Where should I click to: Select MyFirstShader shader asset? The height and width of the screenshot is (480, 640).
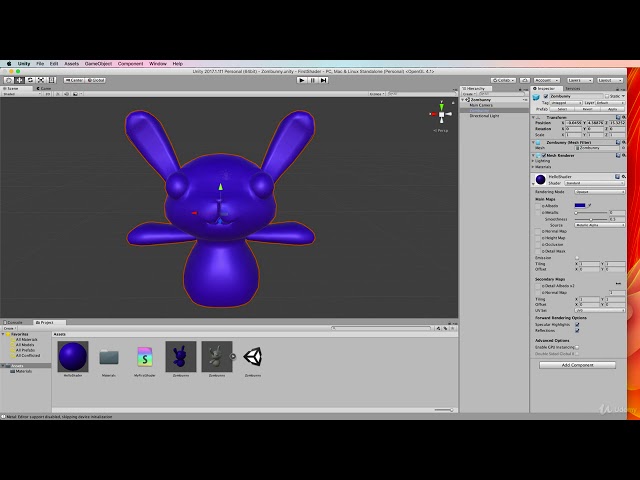144,357
